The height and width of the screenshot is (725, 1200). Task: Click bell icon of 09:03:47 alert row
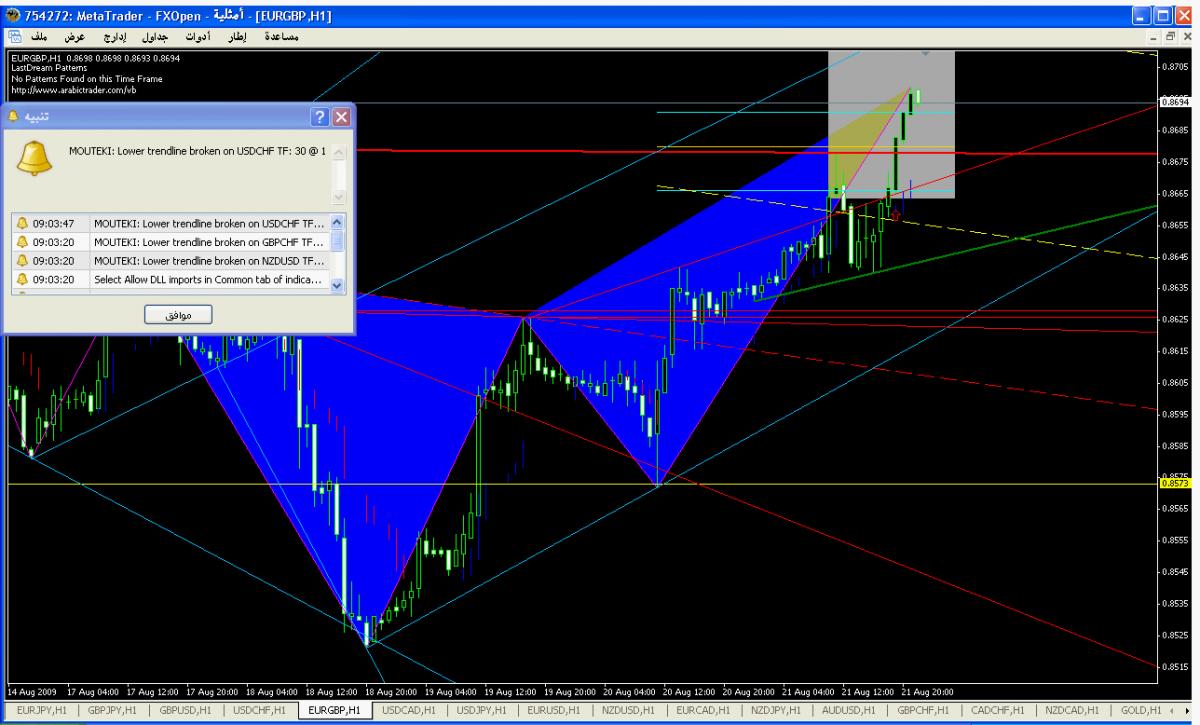22,223
